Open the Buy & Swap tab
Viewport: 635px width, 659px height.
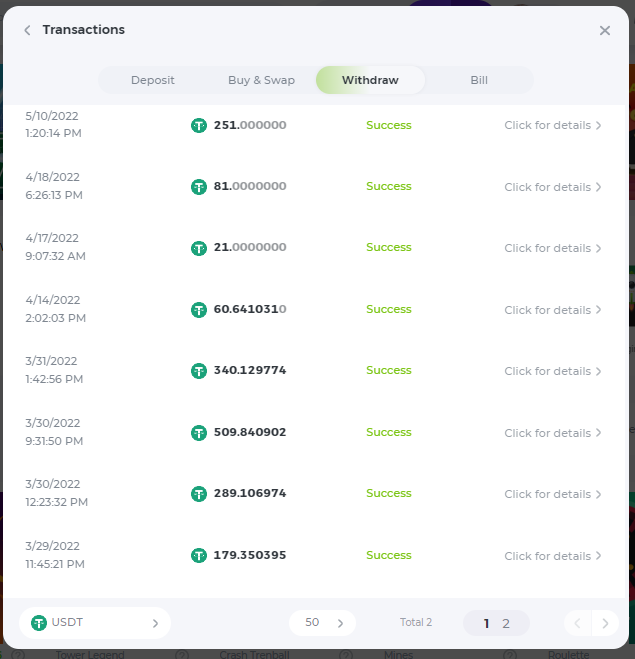point(261,80)
